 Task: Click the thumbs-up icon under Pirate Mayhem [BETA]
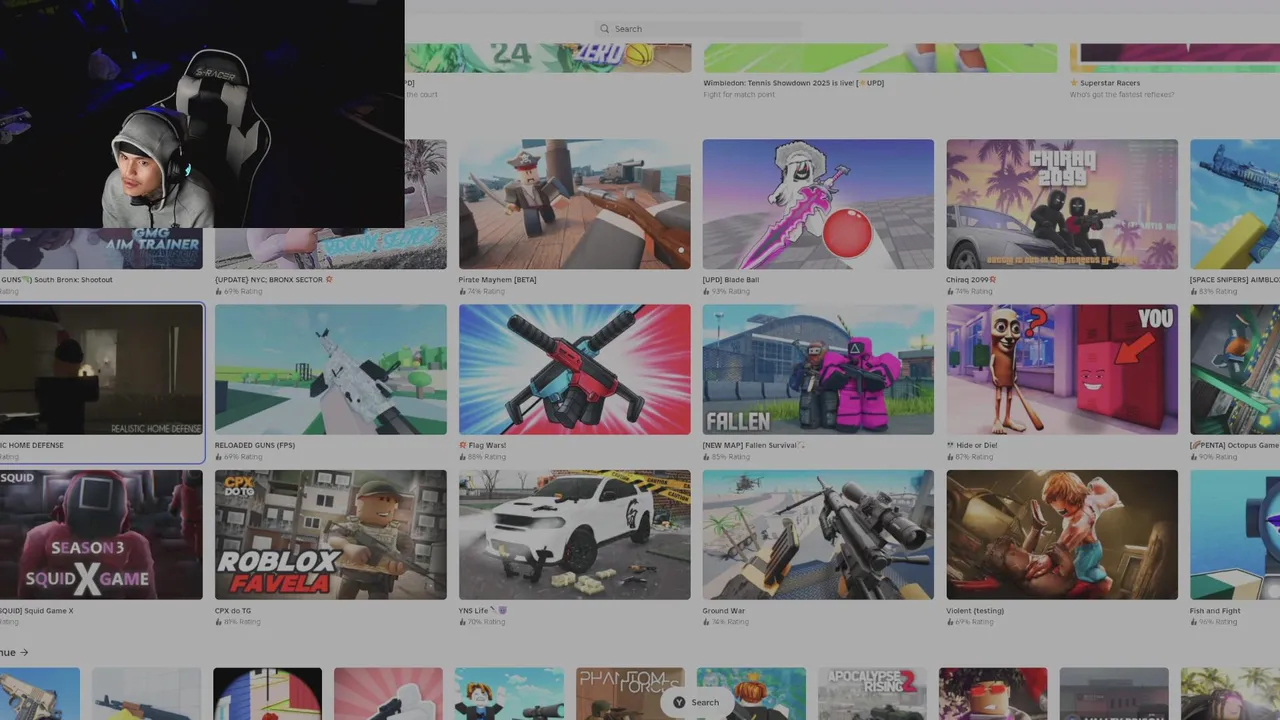(x=462, y=292)
